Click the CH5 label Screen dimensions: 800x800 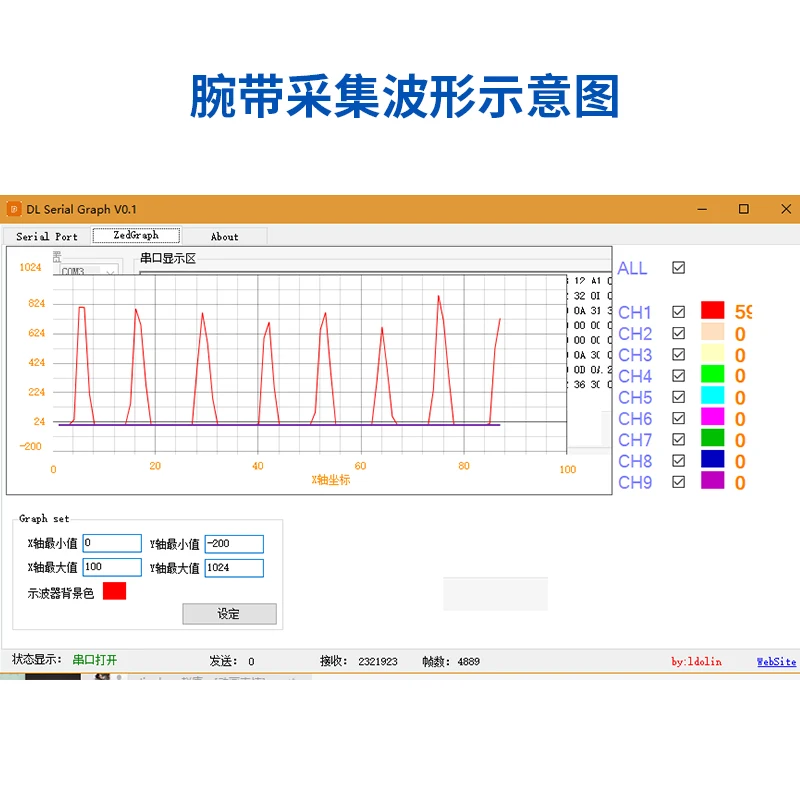tap(635, 397)
